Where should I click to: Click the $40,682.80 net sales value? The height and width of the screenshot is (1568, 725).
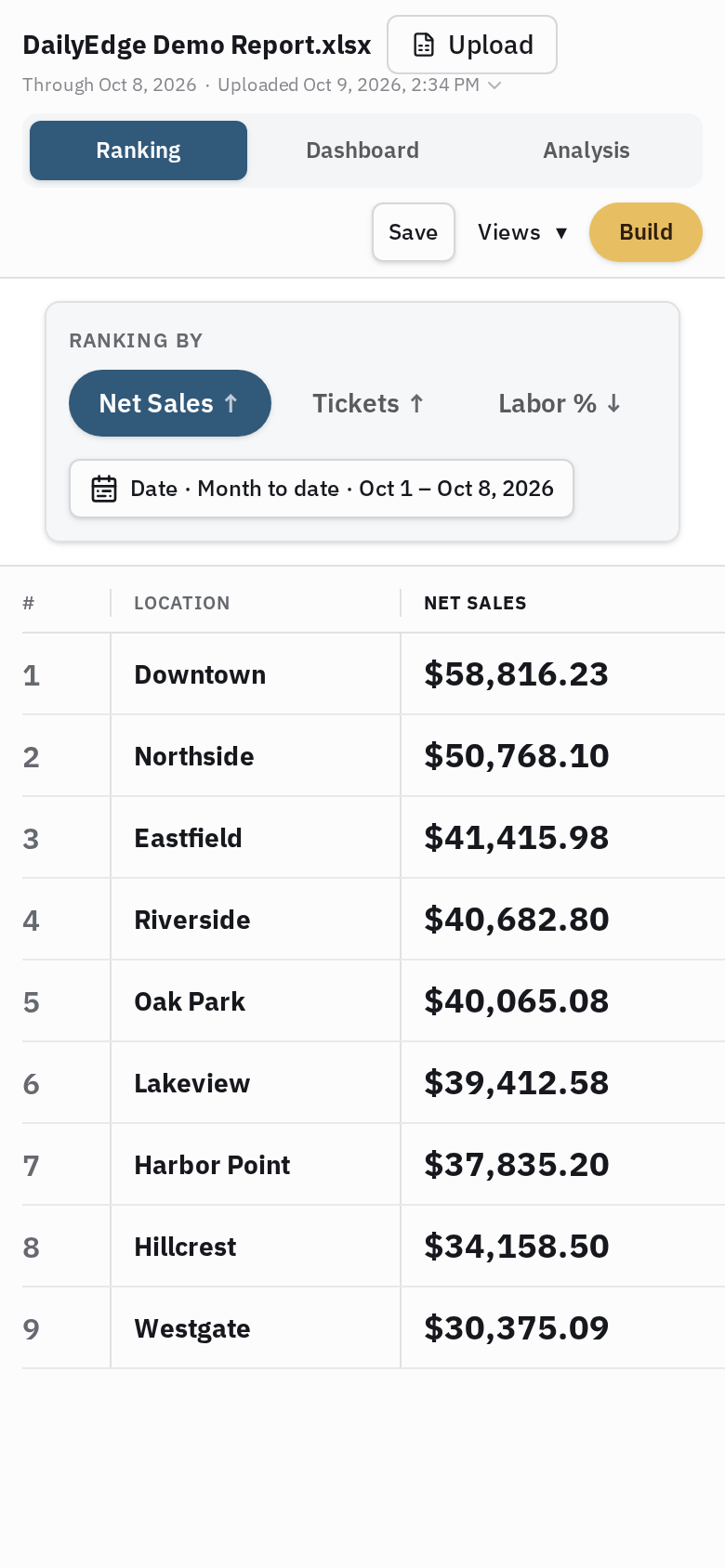pos(517,920)
